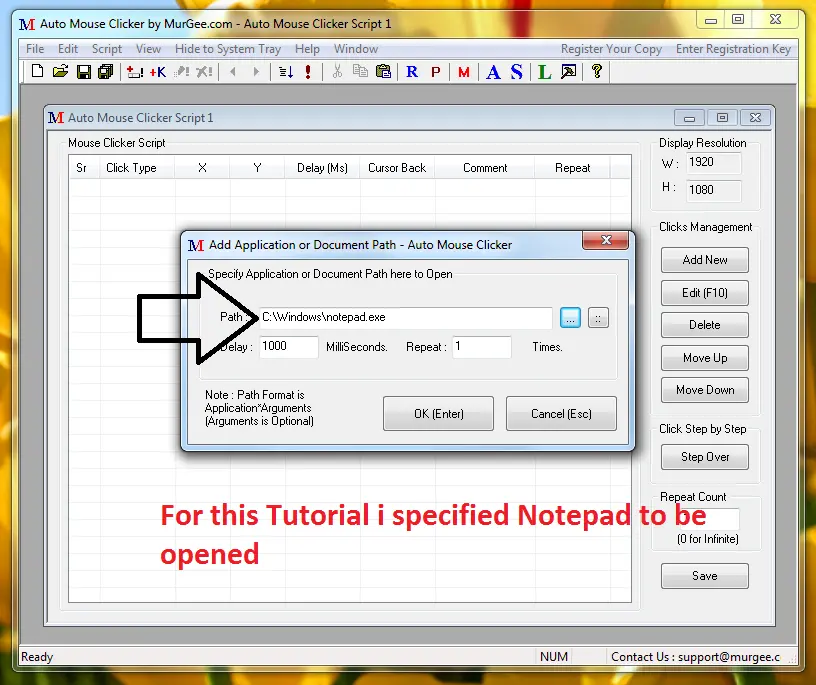Click the dark red P toolbar icon

point(436,72)
